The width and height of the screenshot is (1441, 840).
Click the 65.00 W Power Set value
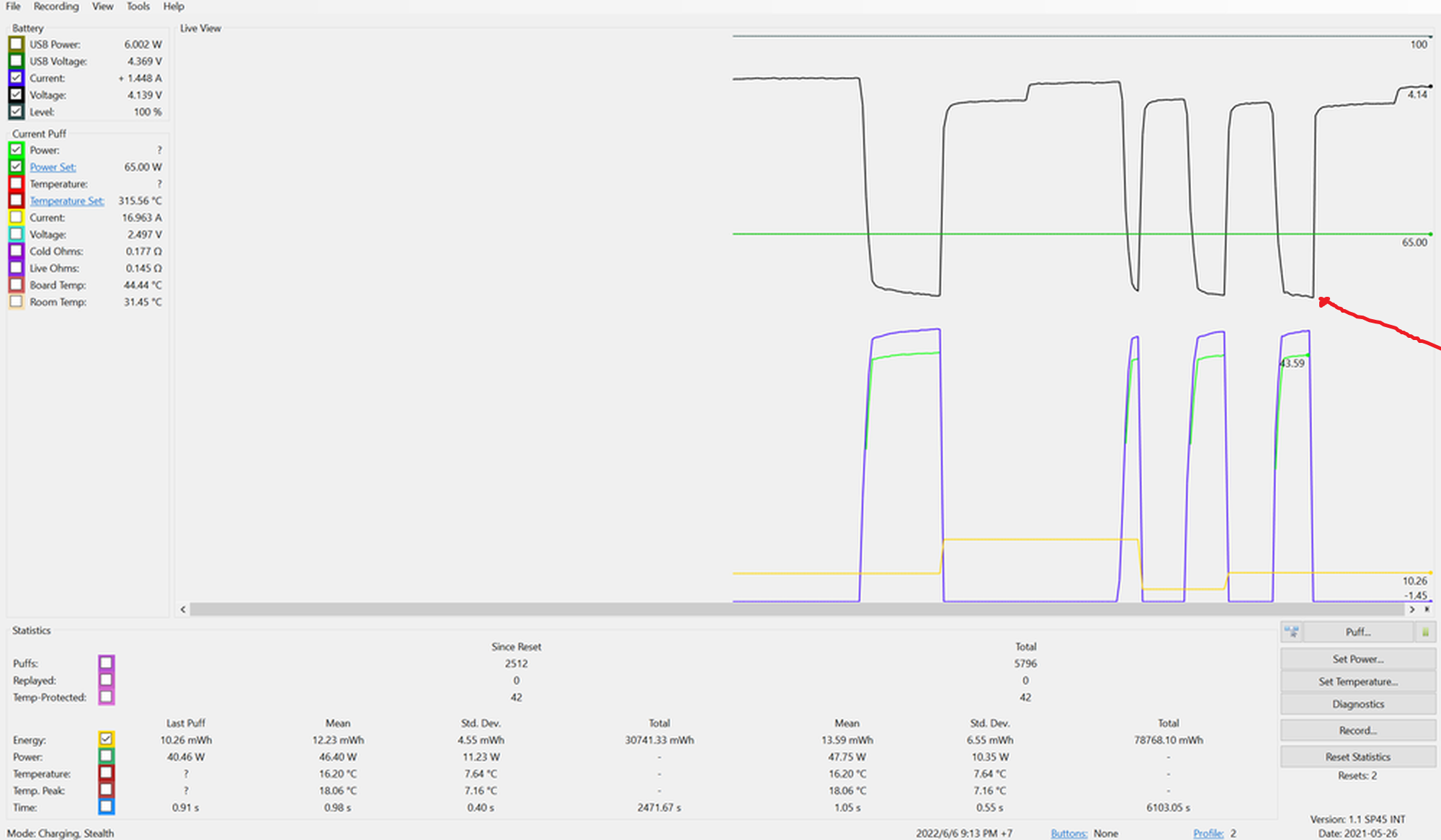pyautogui.click(x=143, y=167)
